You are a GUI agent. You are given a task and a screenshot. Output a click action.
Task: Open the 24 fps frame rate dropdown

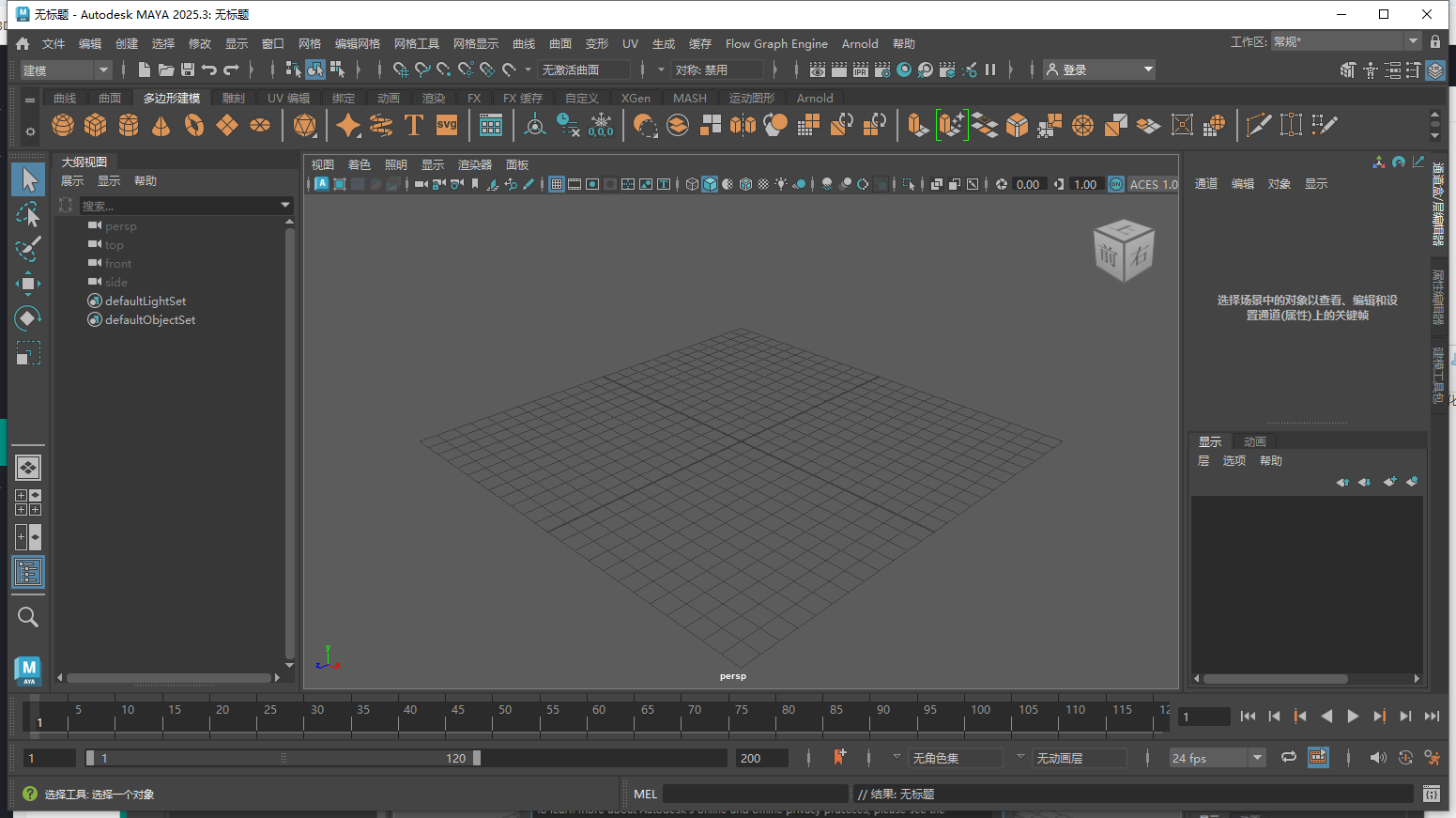pyautogui.click(x=1218, y=758)
